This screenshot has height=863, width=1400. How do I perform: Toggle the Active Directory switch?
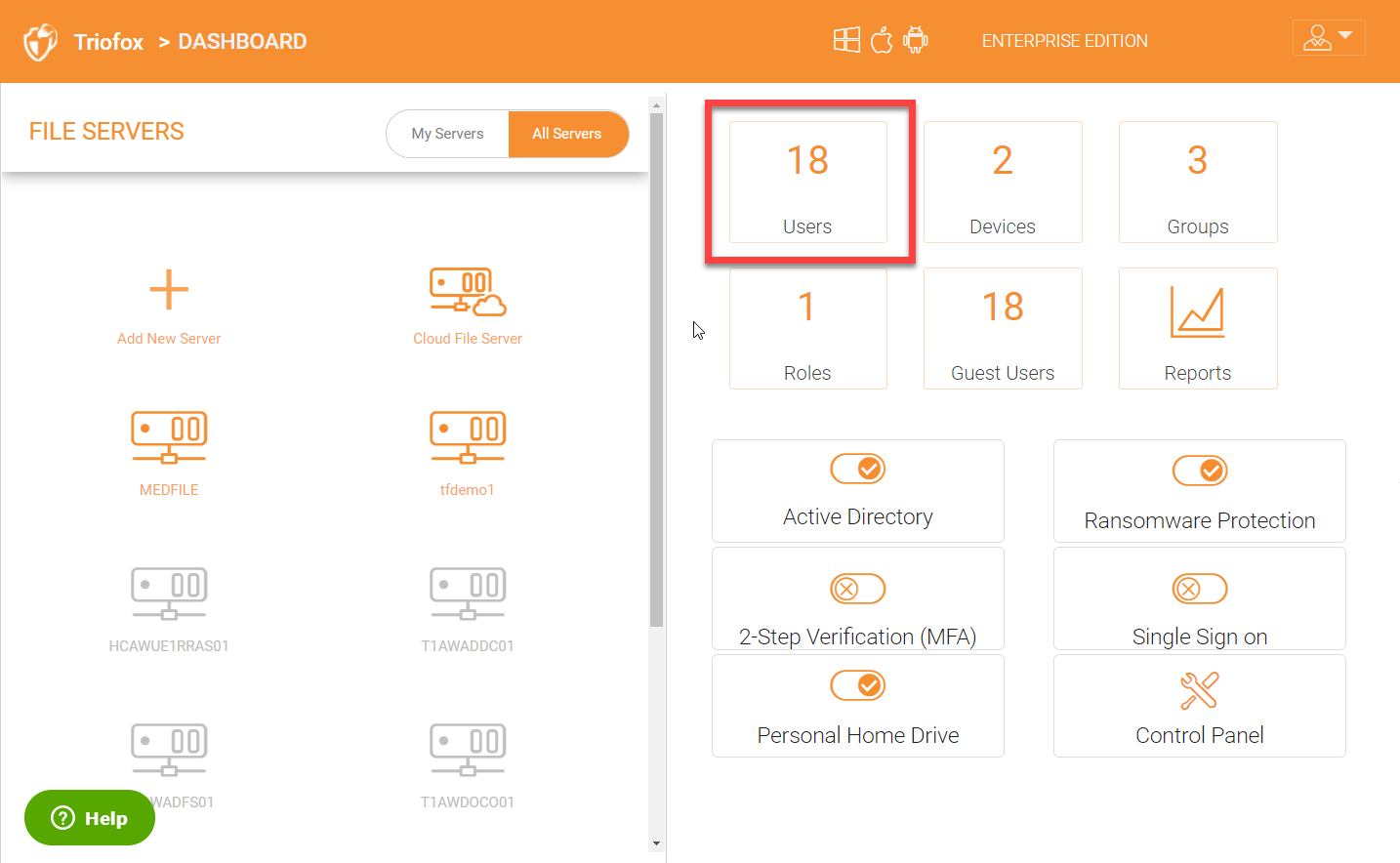858,469
